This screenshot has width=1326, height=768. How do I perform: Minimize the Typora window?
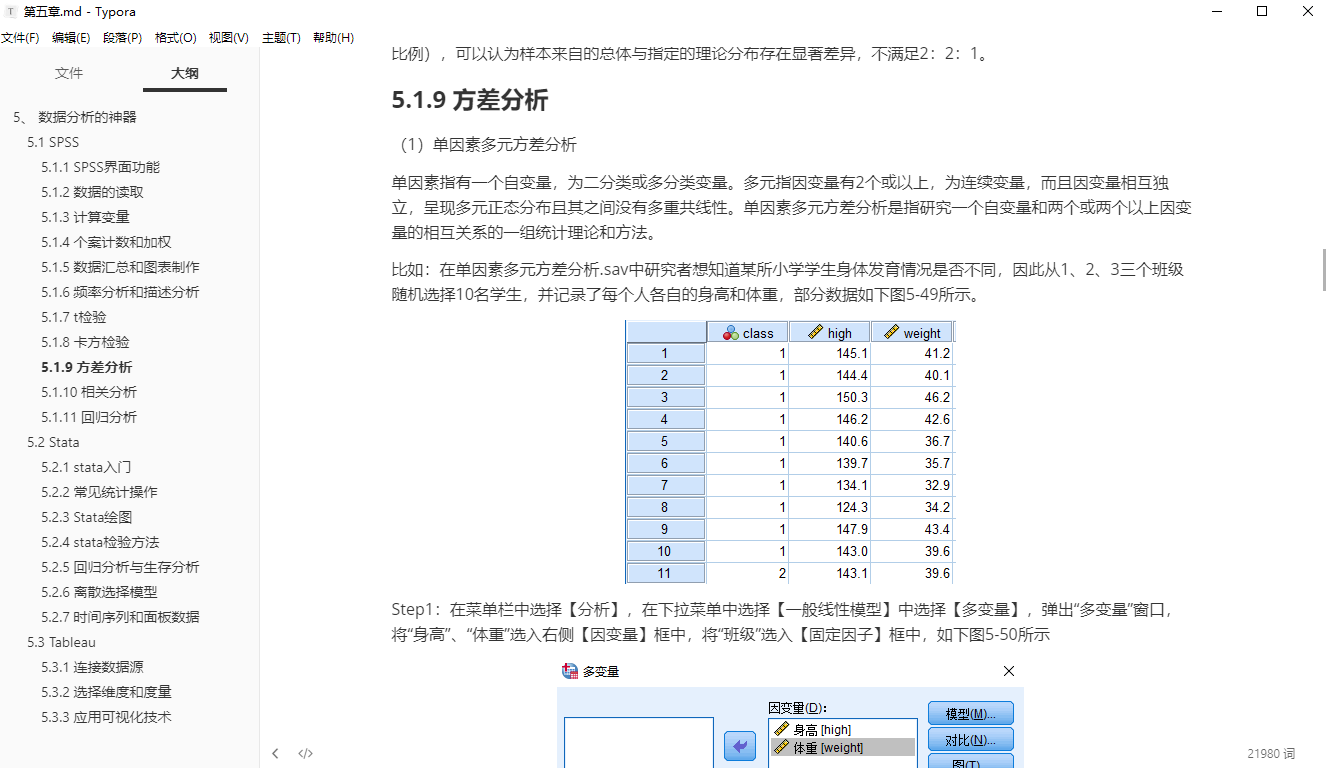coord(1216,12)
